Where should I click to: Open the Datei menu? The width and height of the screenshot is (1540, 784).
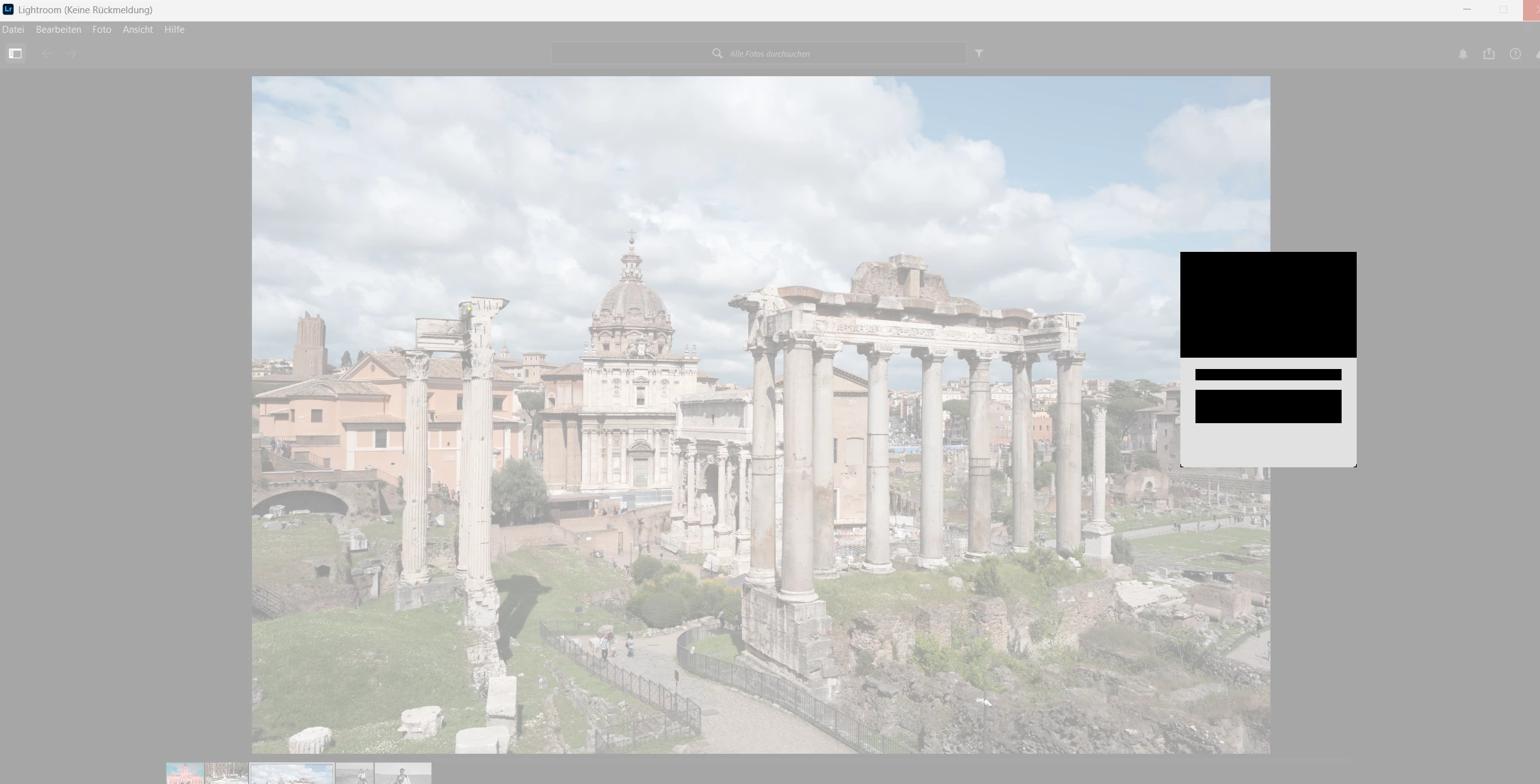pos(13,30)
